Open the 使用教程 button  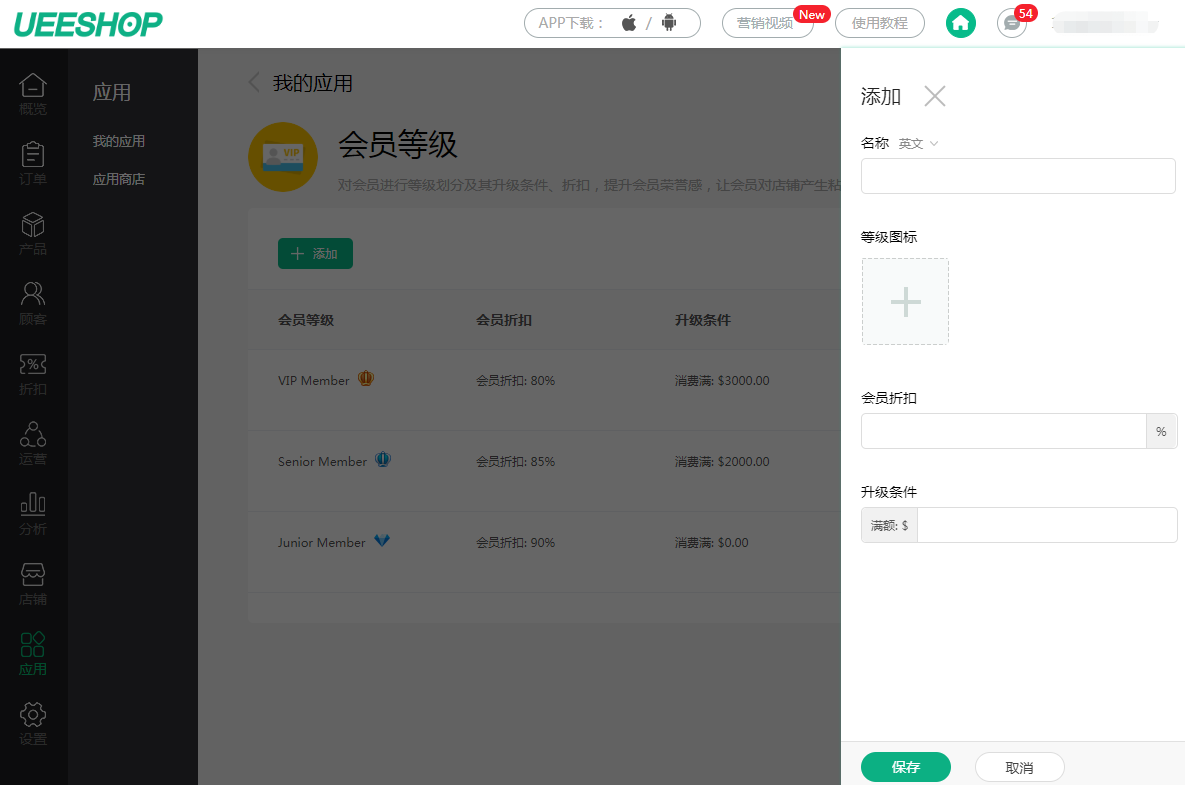point(880,23)
